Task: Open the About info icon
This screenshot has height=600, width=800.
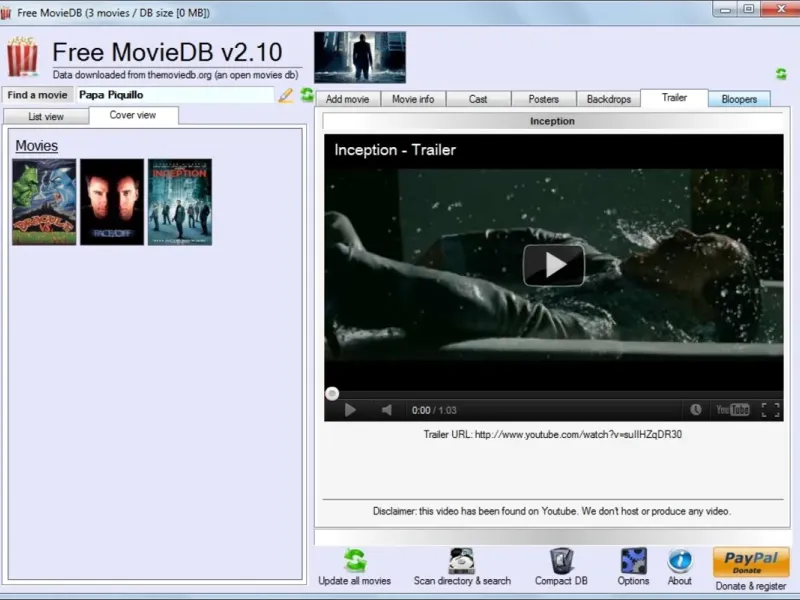Action: (x=680, y=561)
